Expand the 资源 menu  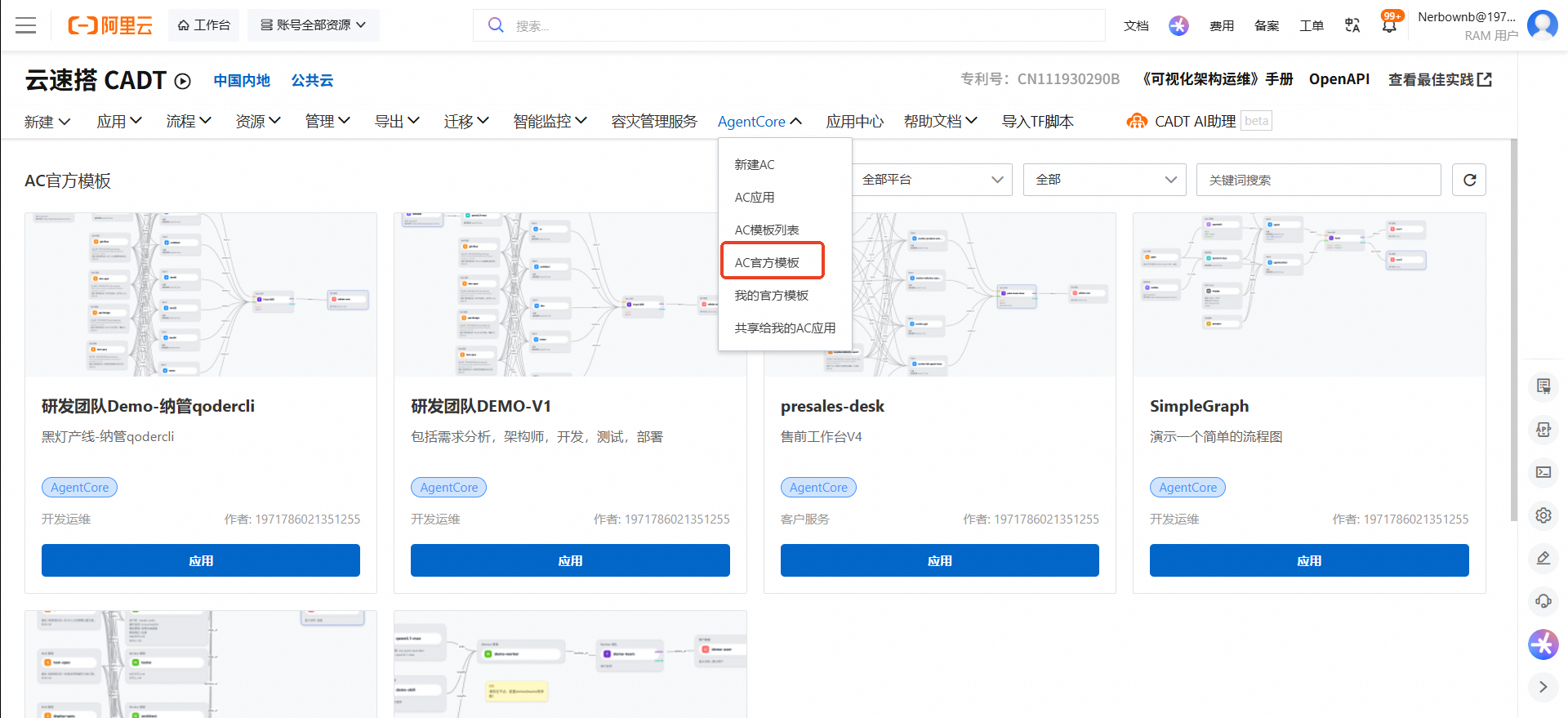[x=258, y=122]
